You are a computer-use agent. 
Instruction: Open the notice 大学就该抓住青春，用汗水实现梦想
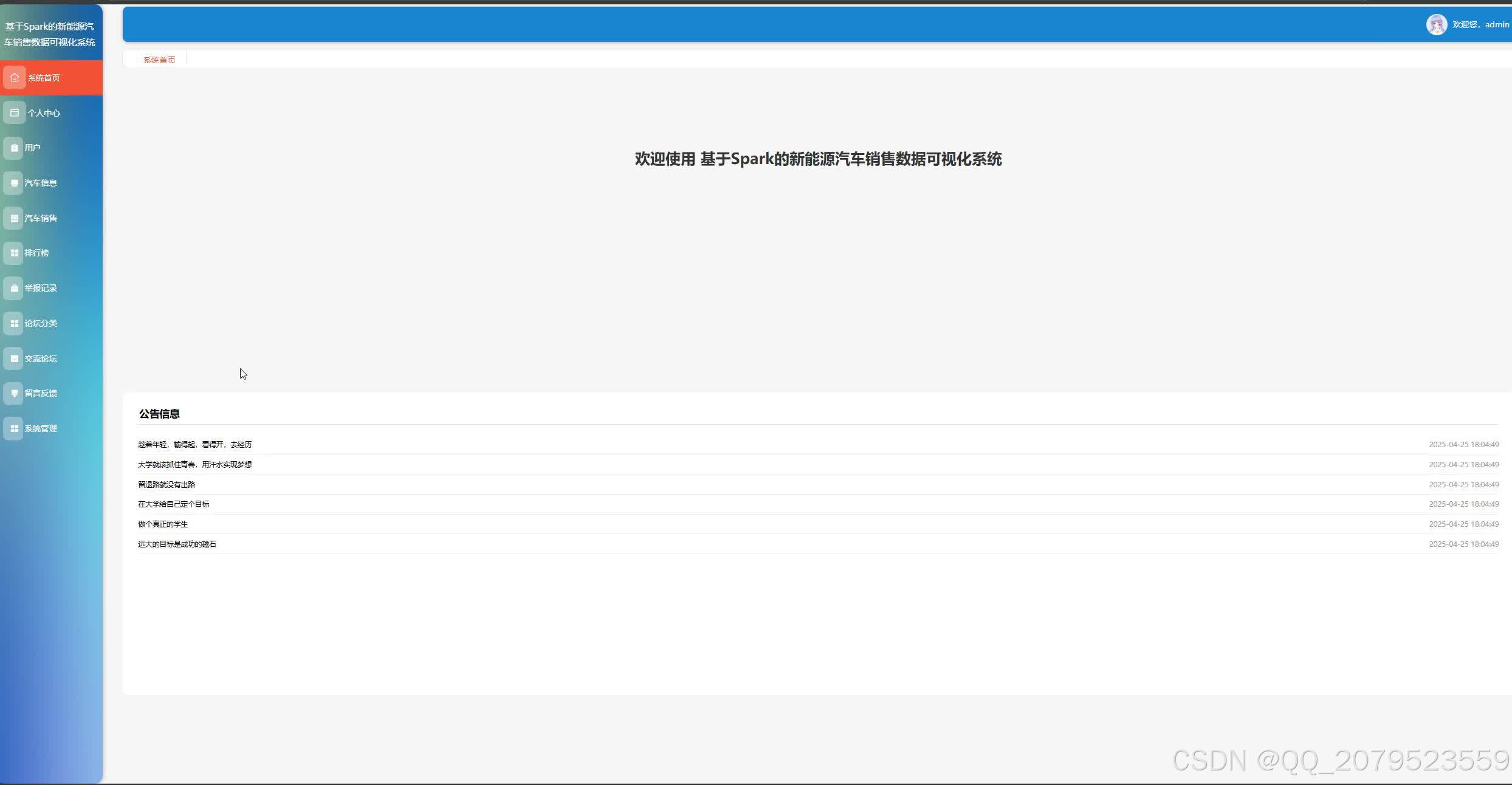194,465
